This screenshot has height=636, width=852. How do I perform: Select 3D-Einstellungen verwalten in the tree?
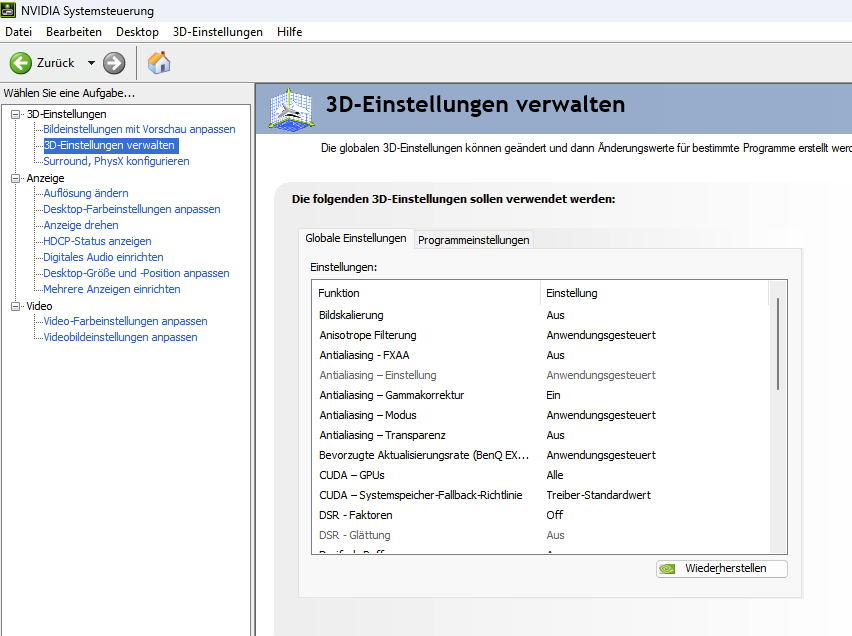(x=109, y=145)
